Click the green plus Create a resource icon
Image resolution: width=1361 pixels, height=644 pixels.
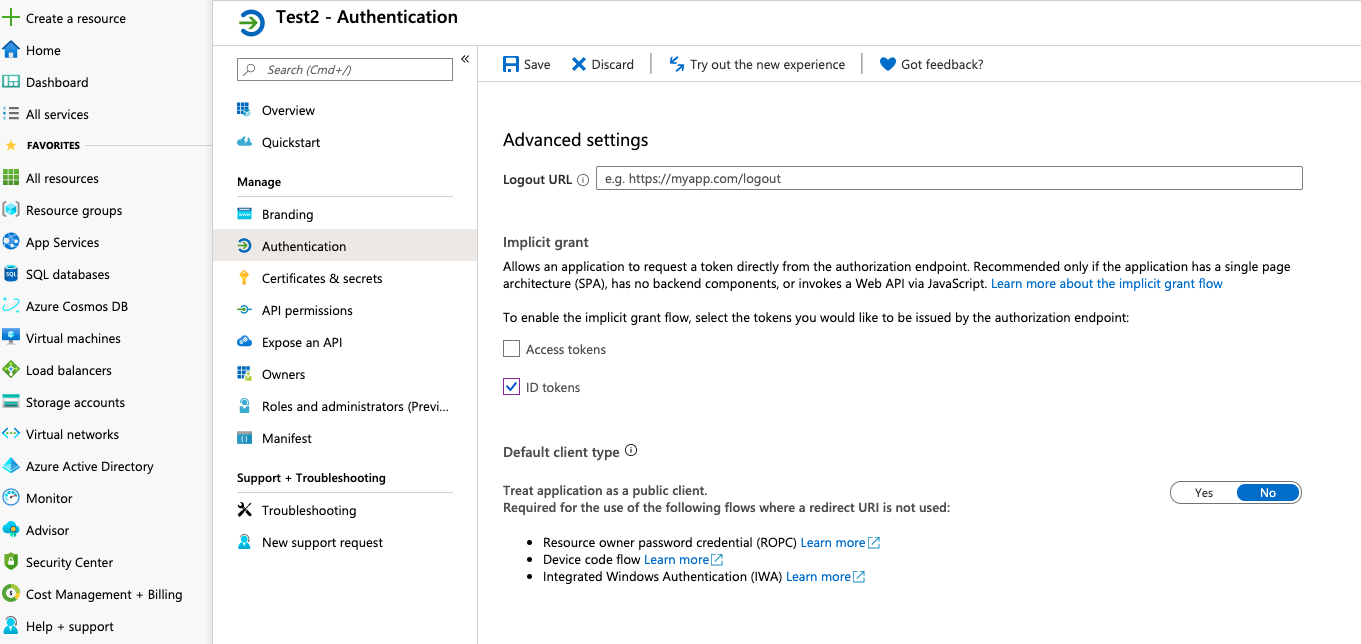pyautogui.click(x=11, y=18)
